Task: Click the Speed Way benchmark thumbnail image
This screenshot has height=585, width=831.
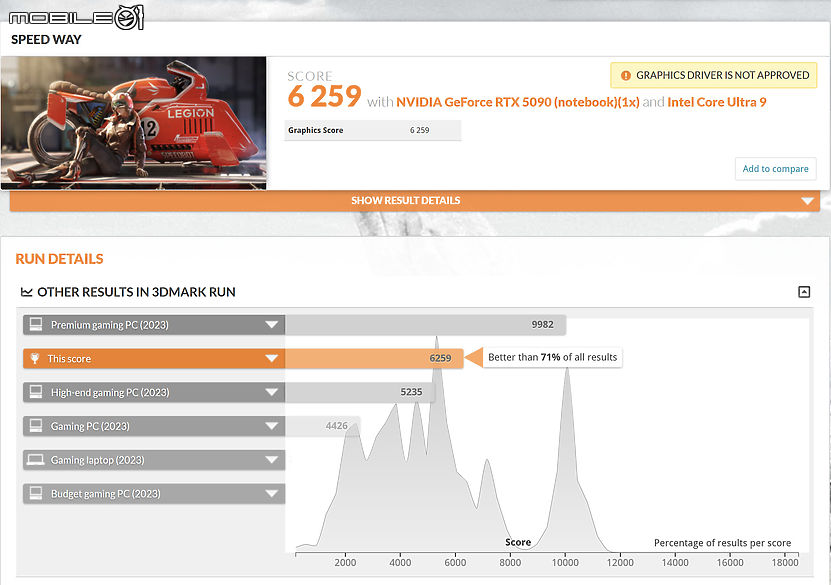Action: pos(134,123)
